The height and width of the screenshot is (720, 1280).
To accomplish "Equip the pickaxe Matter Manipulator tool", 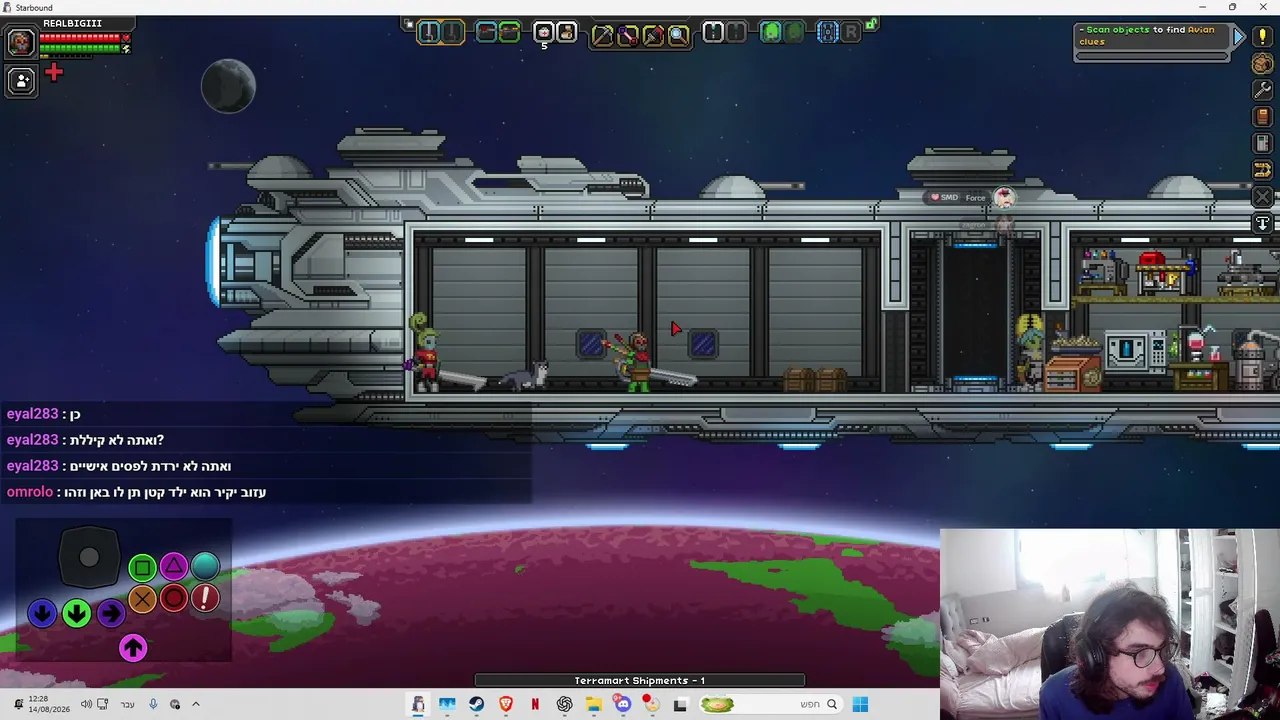I will click(x=603, y=36).
